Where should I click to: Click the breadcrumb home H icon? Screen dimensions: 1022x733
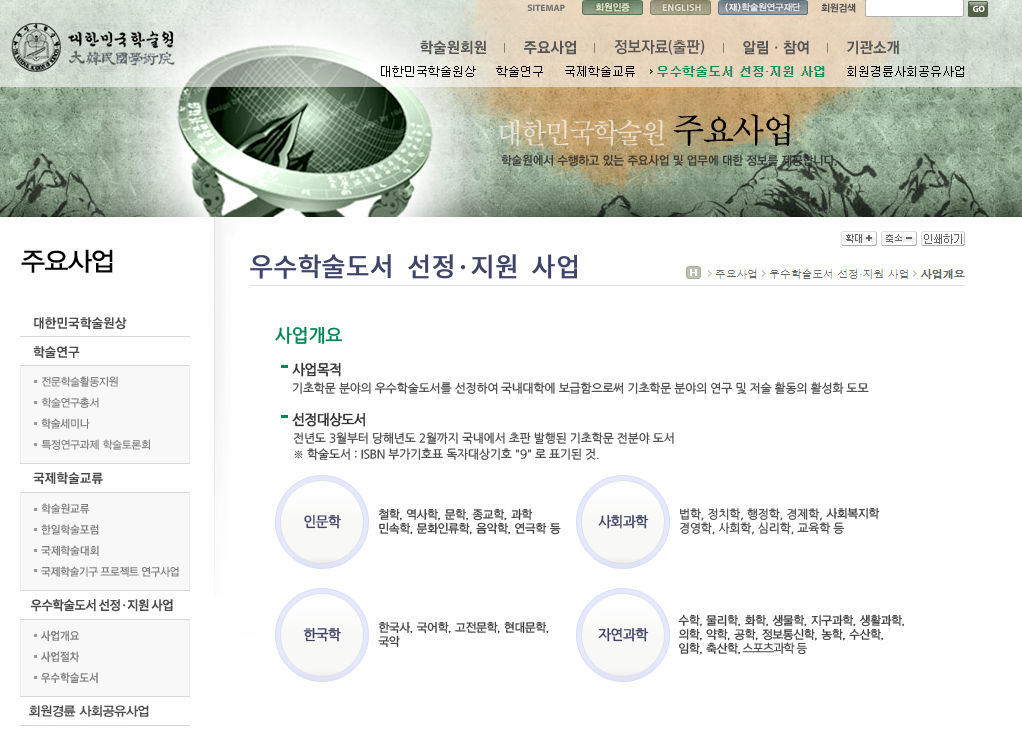coord(693,273)
